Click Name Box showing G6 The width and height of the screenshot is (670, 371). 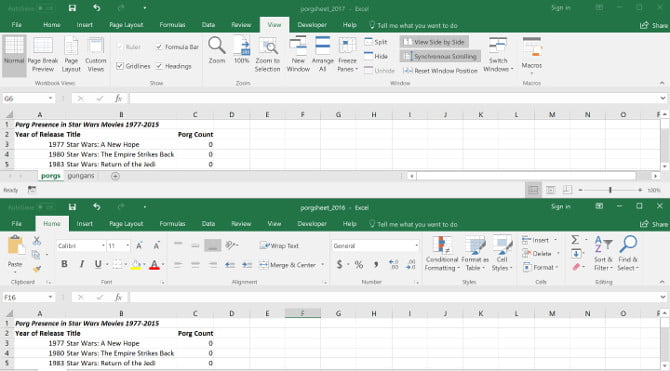click(x=28, y=98)
